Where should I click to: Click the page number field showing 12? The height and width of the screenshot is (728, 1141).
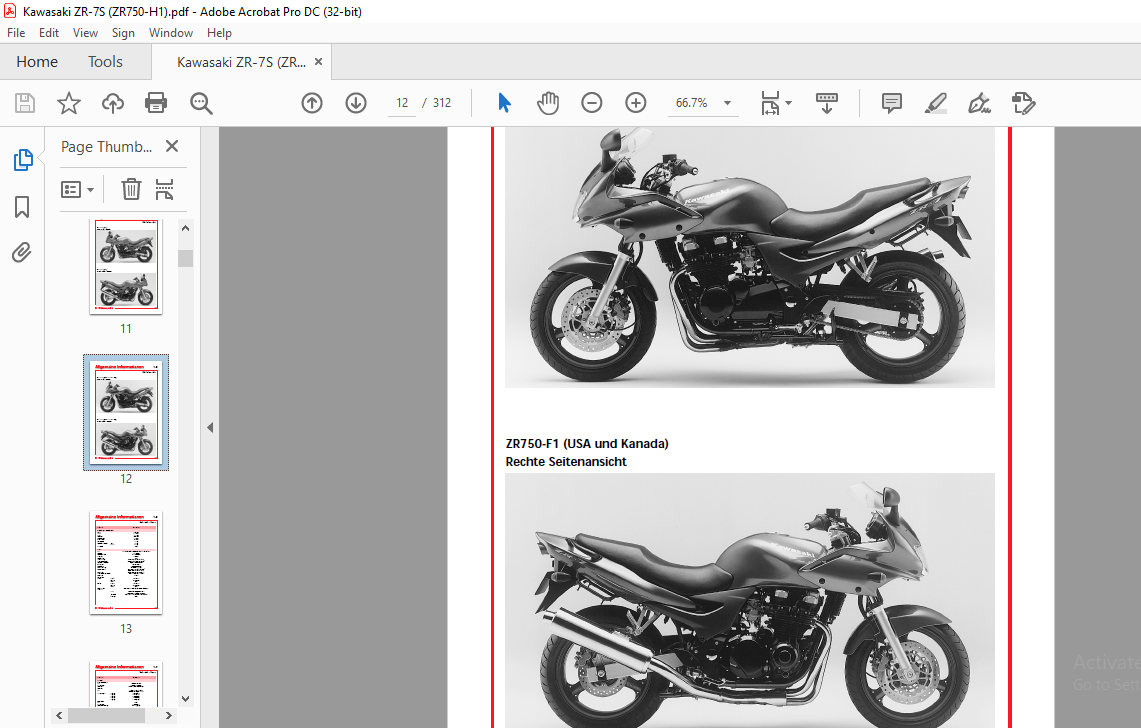pos(402,103)
